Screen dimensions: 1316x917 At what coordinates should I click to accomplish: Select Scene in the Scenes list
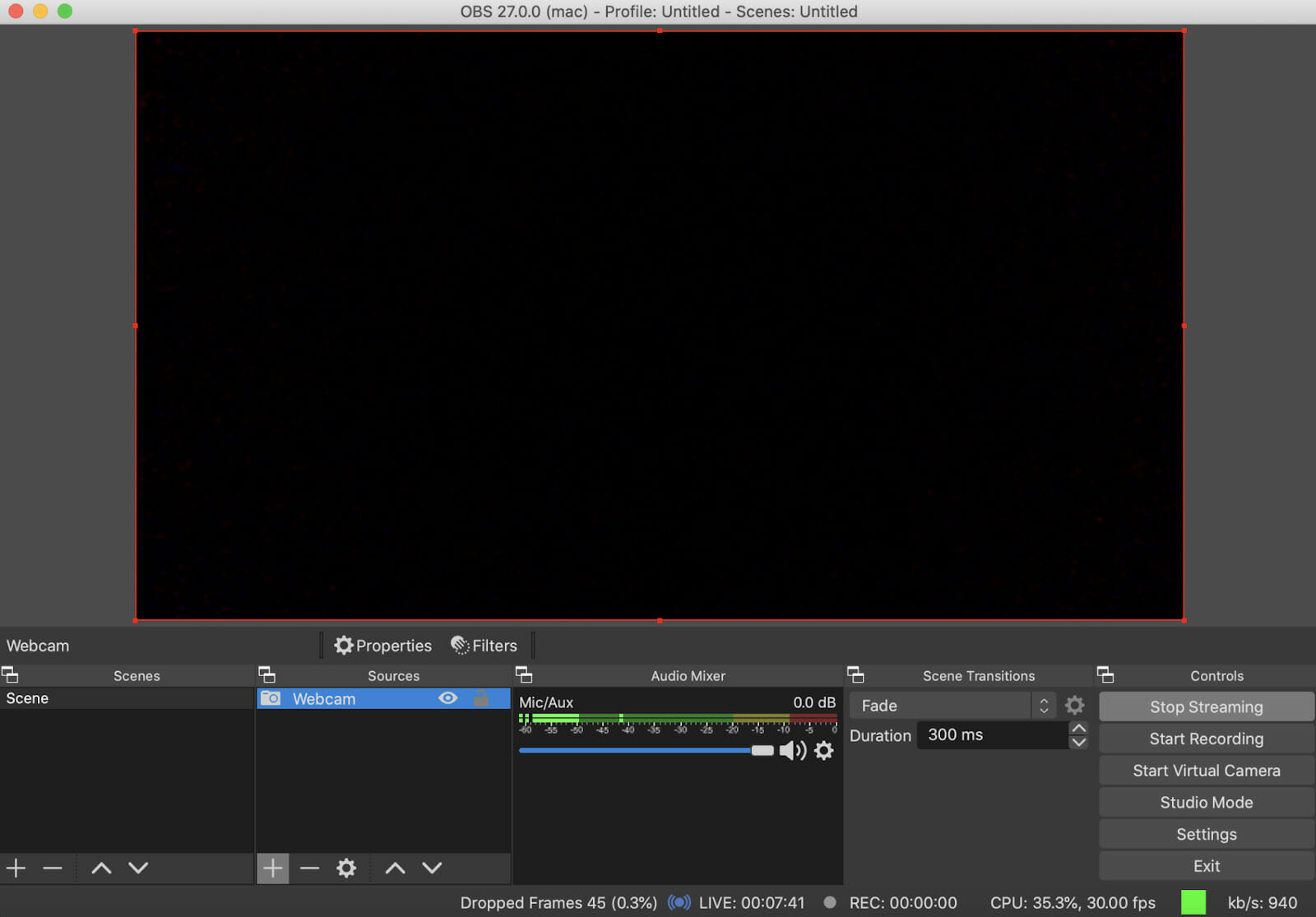[x=27, y=698]
